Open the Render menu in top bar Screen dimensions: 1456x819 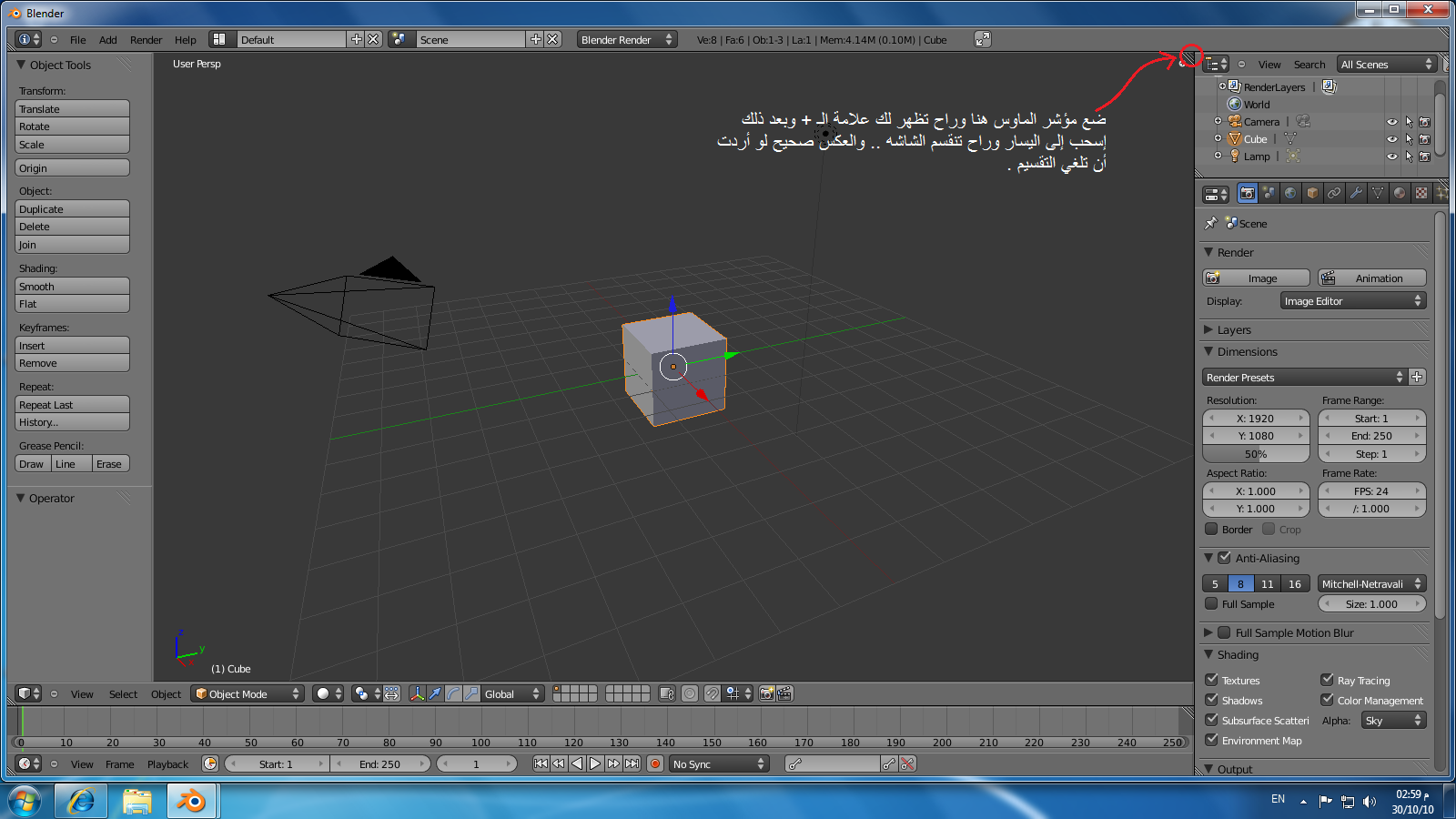(x=146, y=40)
